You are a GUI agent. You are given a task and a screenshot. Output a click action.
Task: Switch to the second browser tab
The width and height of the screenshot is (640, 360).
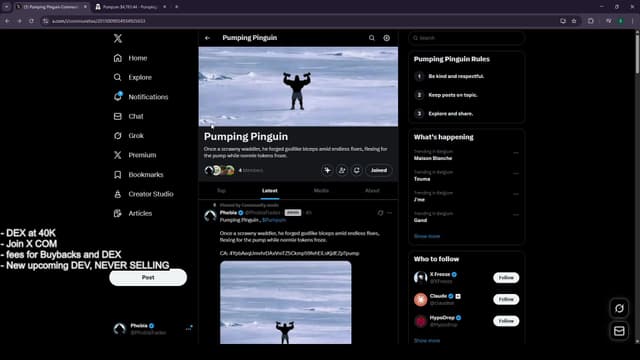tap(130, 7)
